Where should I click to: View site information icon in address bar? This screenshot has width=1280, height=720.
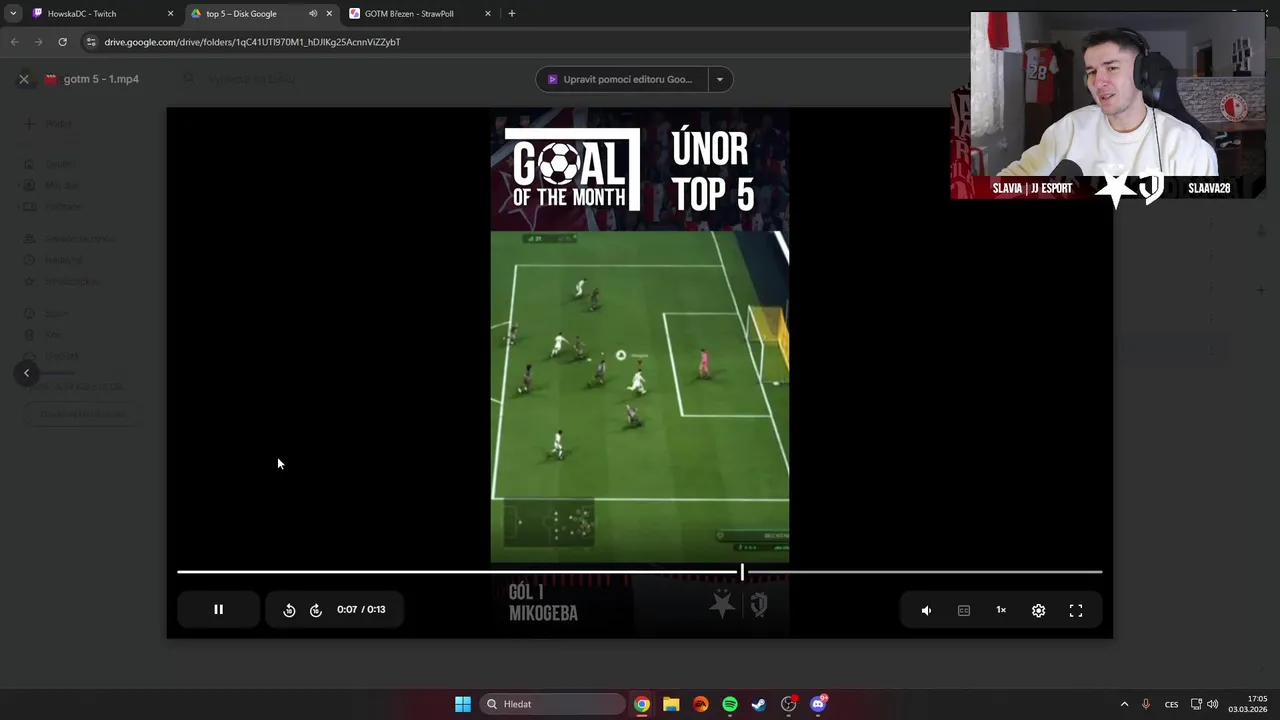coord(91,42)
